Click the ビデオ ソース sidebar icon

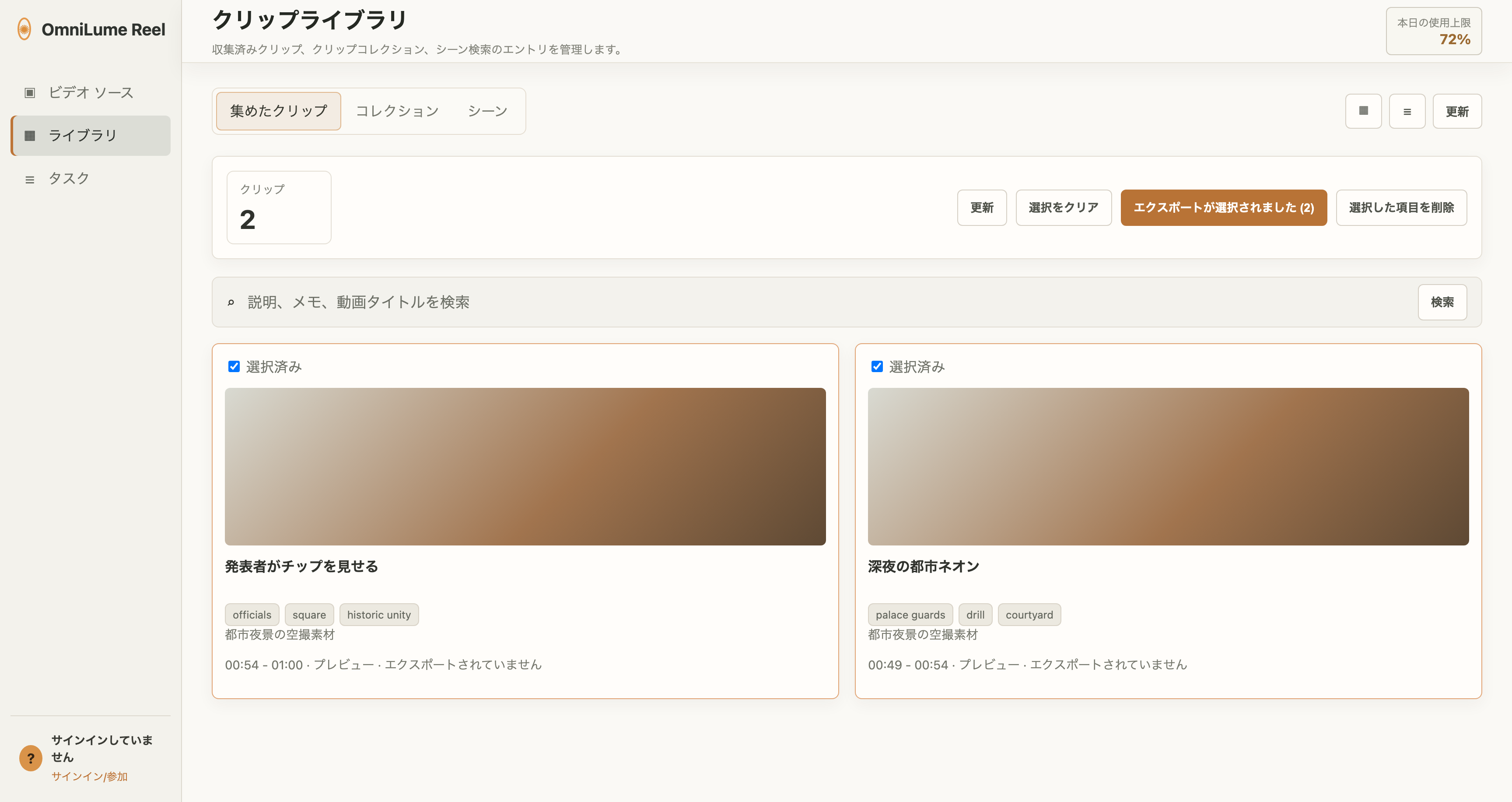(30, 93)
